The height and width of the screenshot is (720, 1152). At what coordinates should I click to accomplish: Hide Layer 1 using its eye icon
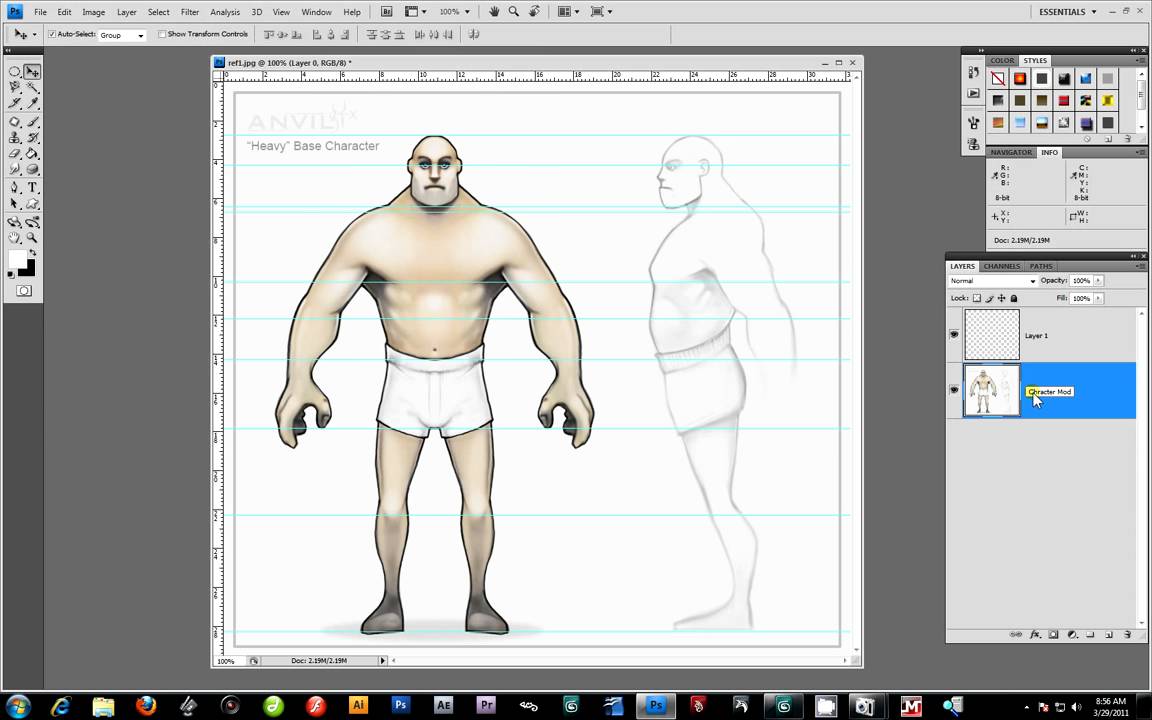954,334
